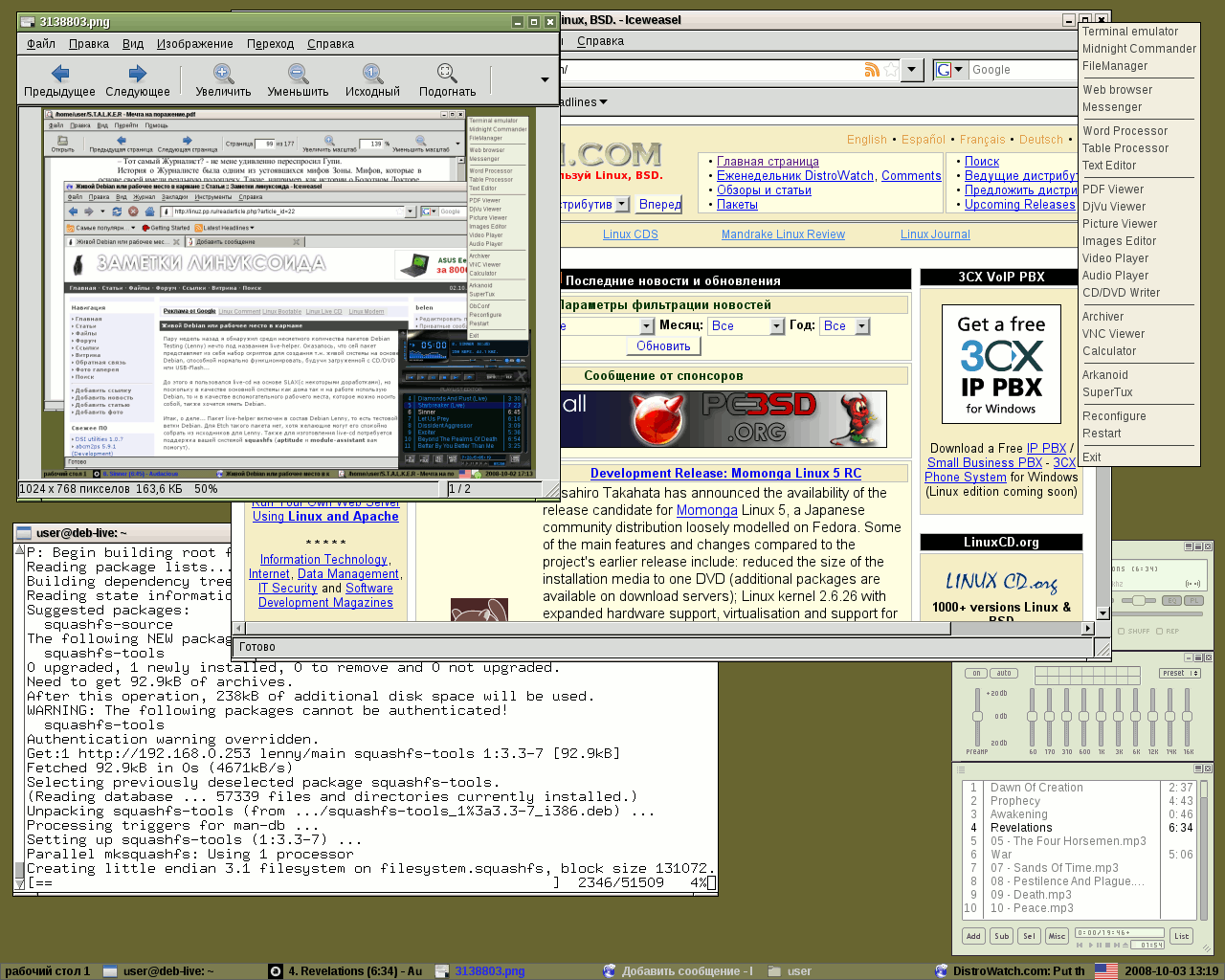Adjust the 16K equalizer slider

(x=1187, y=717)
